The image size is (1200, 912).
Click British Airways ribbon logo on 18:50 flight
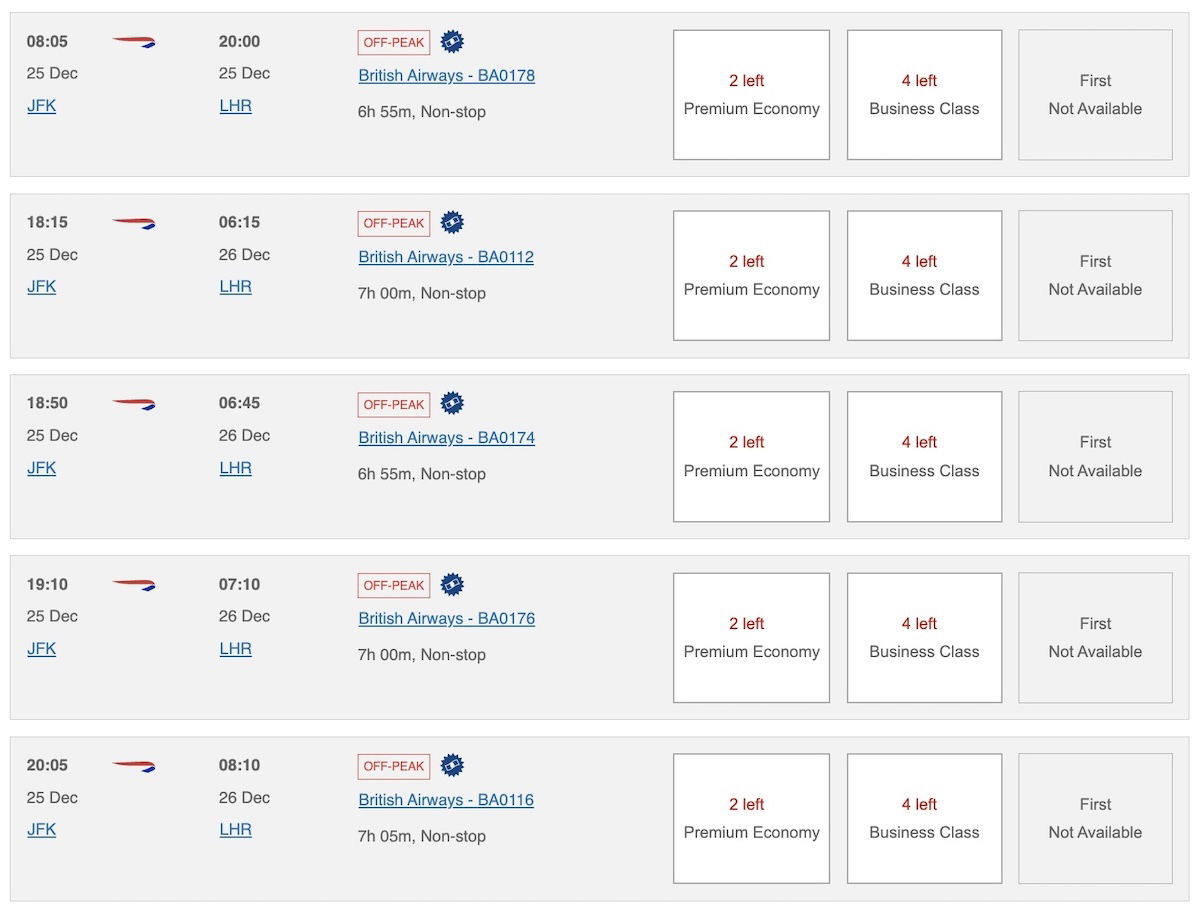click(134, 404)
